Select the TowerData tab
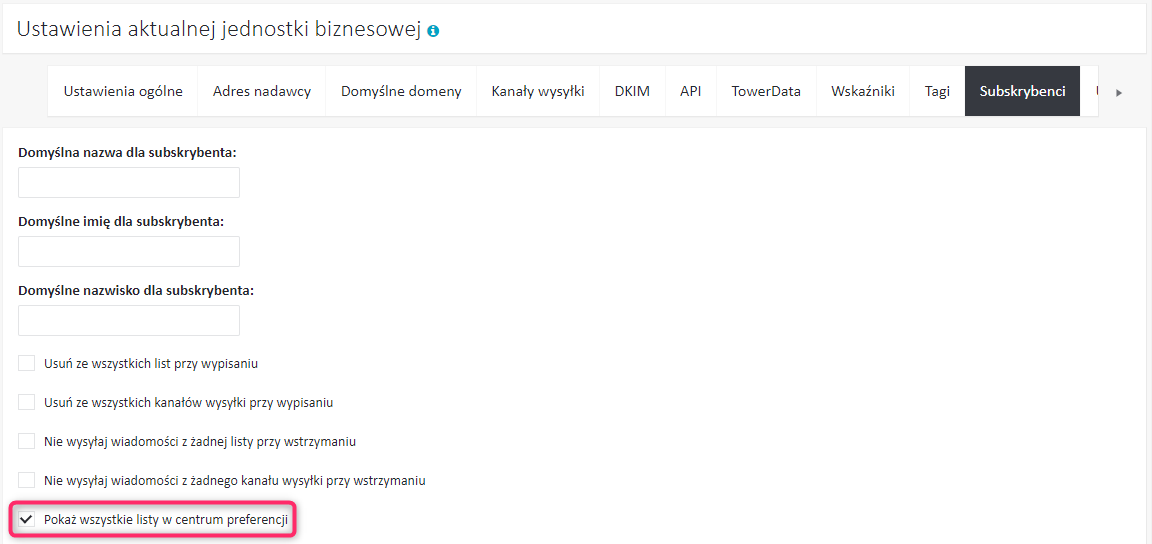 pos(766,91)
